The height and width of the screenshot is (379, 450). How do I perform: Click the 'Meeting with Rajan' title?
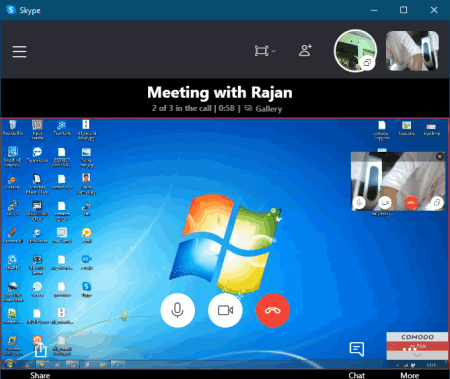(x=220, y=92)
